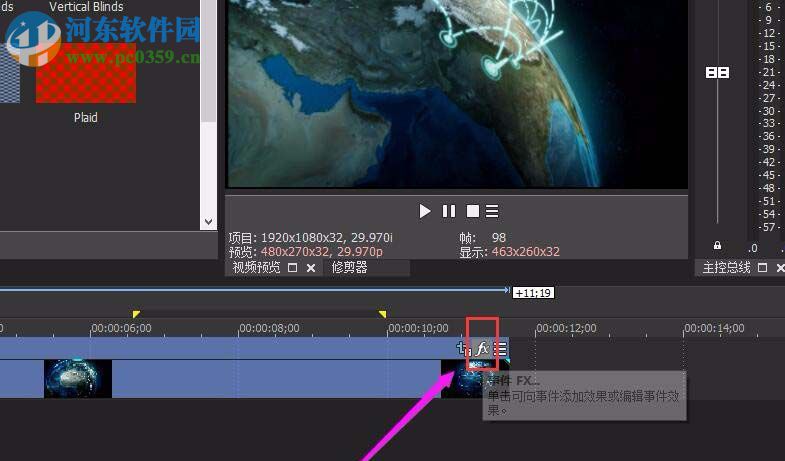Click the master bus volume fader handle
This screenshot has height=461, width=785.
(x=717, y=73)
